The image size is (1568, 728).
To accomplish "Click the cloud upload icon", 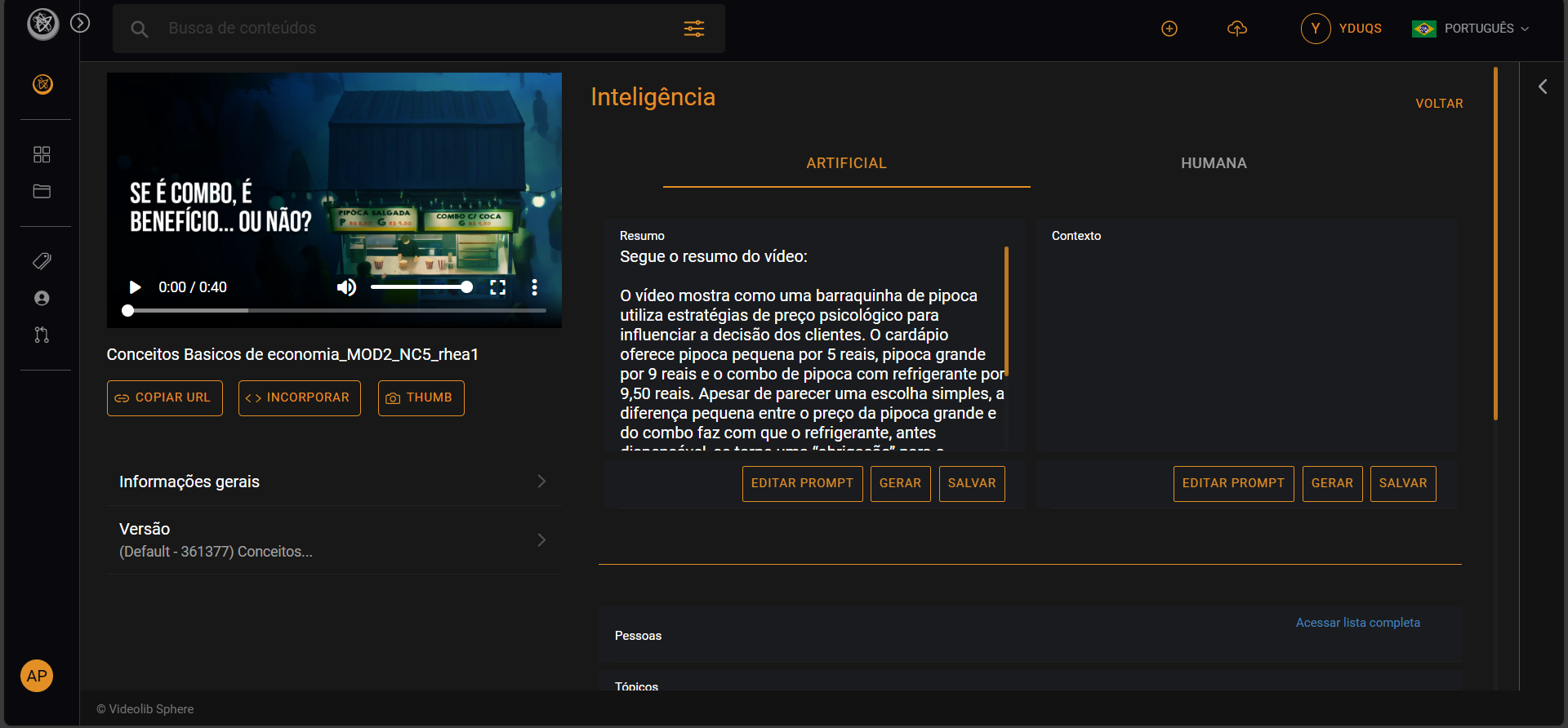I will [x=1237, y=29].
